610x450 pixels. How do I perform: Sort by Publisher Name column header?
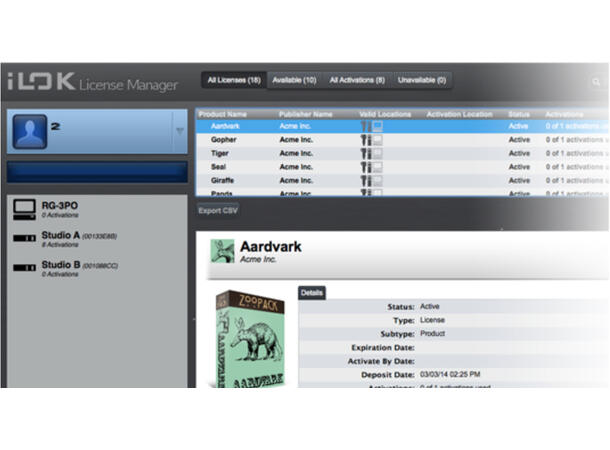(x=305, y=114)
